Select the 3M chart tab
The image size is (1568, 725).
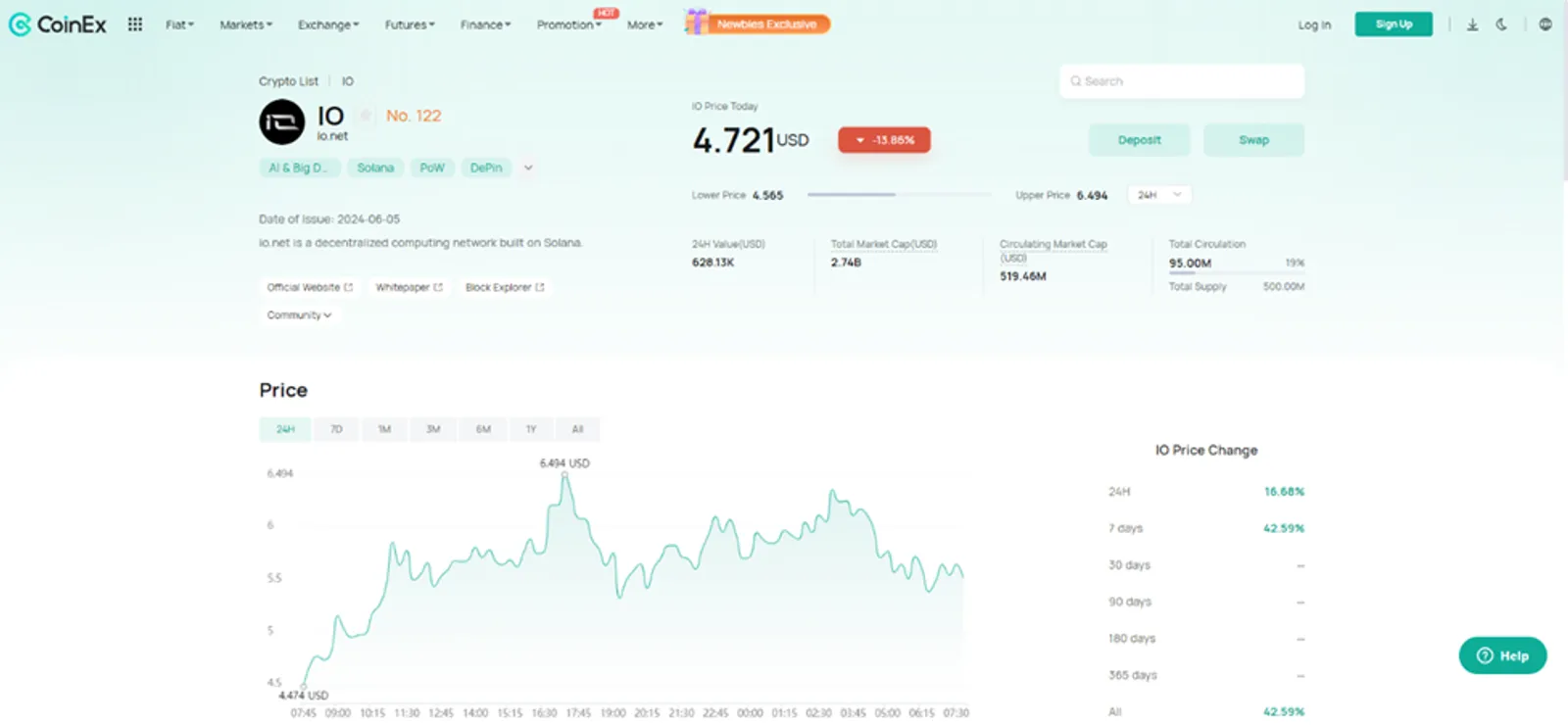(x=433, y=429)
